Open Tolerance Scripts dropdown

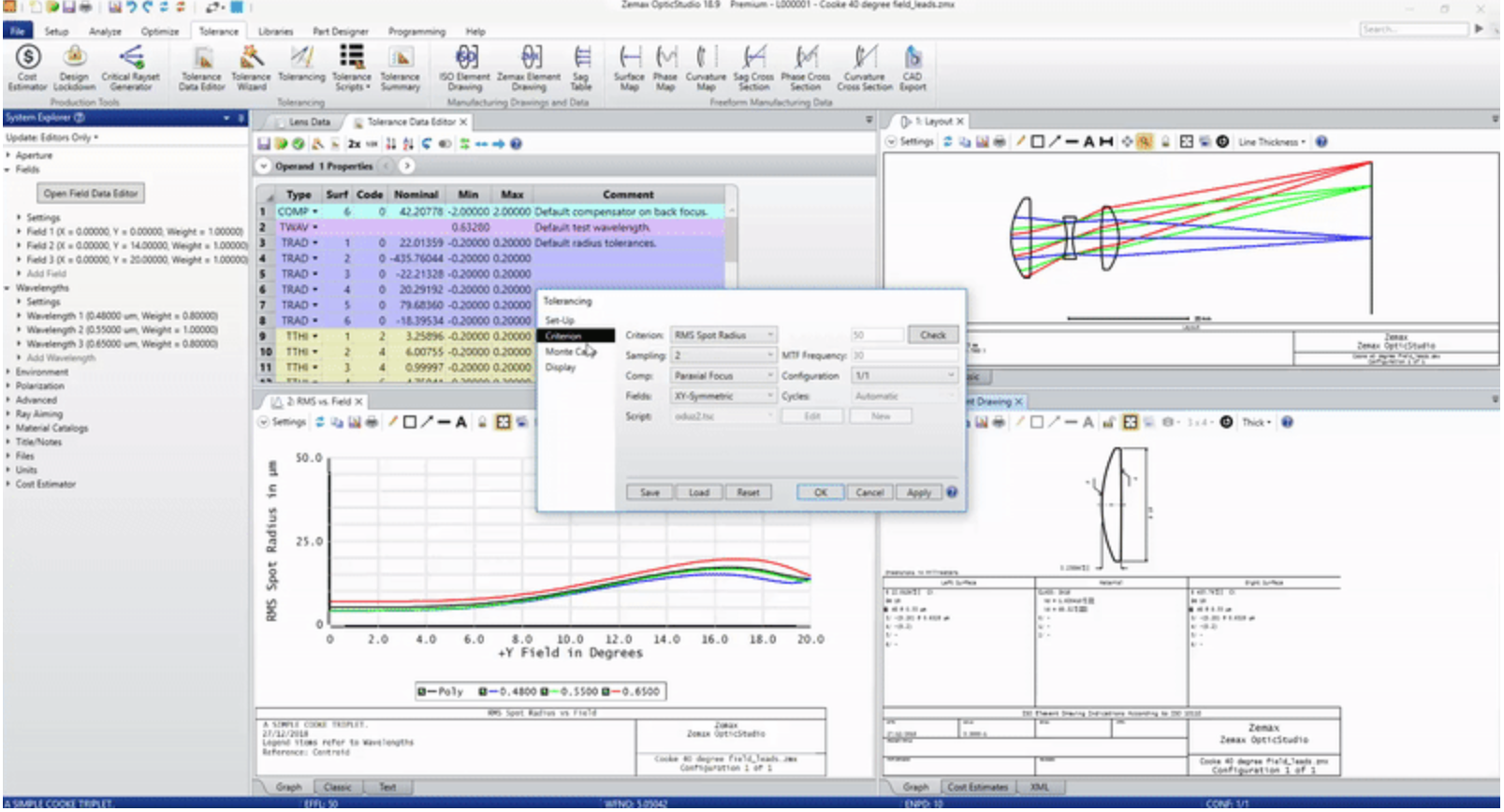pyautogui.click(x=352, y=67)
